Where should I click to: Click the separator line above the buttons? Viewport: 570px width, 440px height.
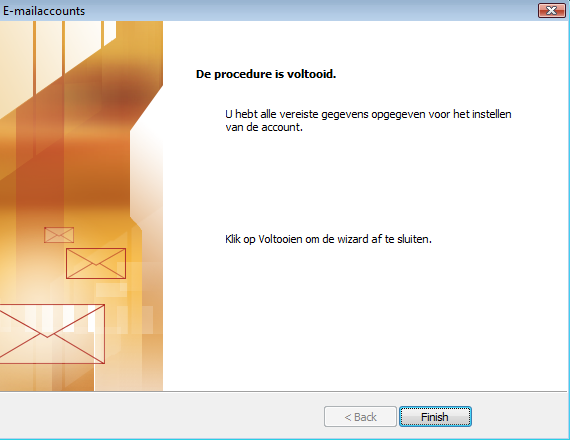[284, 392]
